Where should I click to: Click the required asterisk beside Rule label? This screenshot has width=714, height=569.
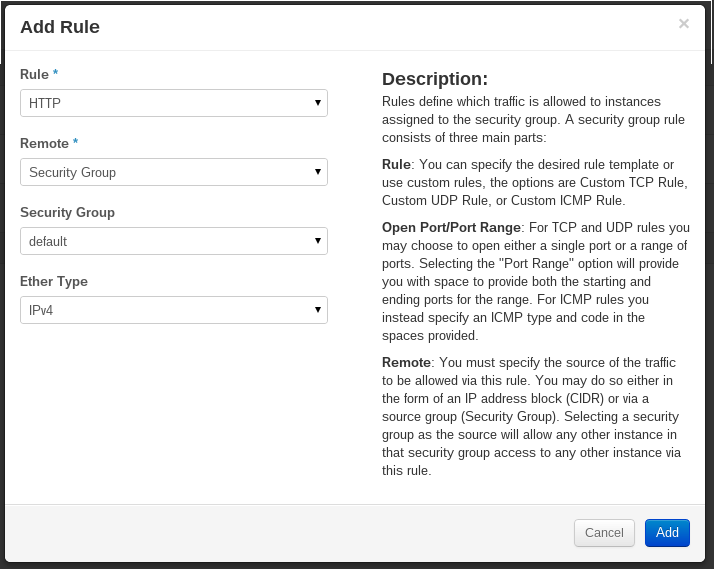56,75
